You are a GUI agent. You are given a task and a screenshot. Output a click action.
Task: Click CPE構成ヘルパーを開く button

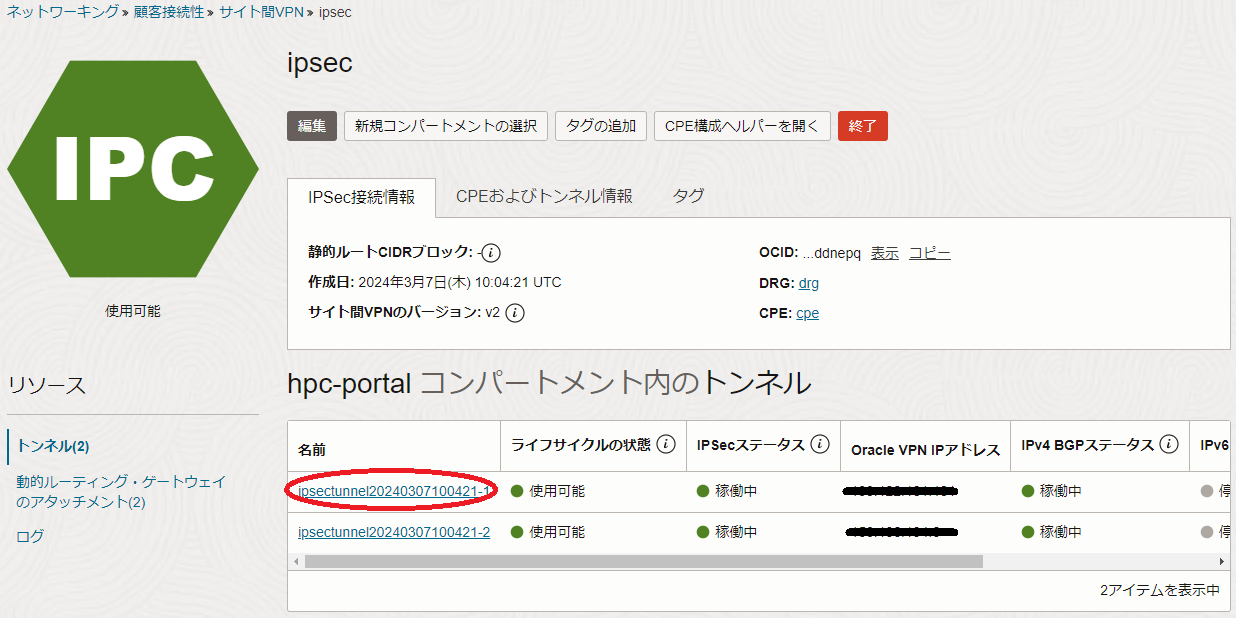[x=742, y=126]
